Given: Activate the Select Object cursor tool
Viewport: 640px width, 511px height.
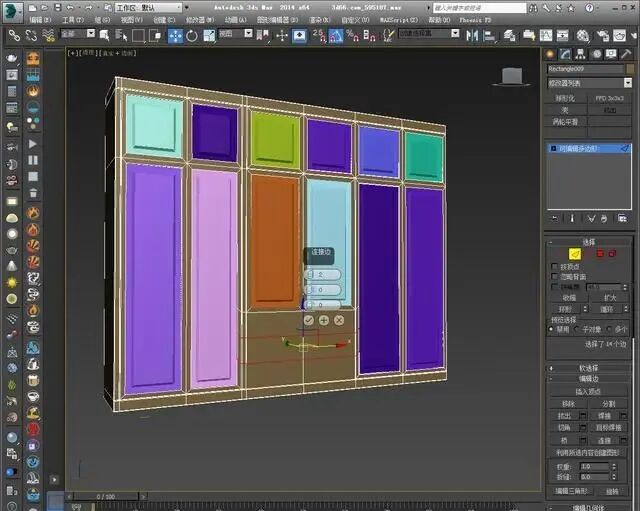Looking at the screenshot, I should 104,36.
